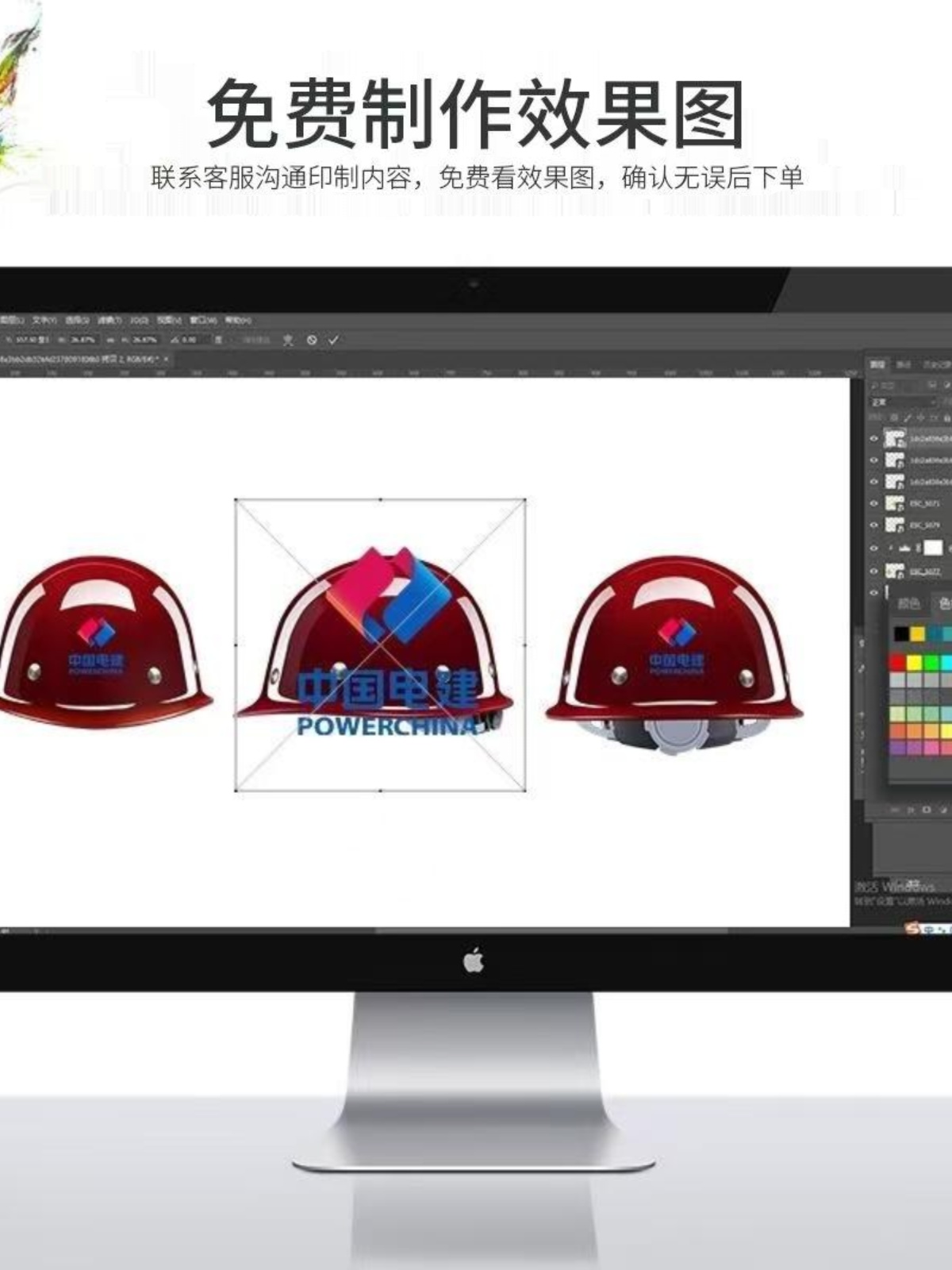
Task: Open the 视图 (View) menu
Action: coord(169,320)
